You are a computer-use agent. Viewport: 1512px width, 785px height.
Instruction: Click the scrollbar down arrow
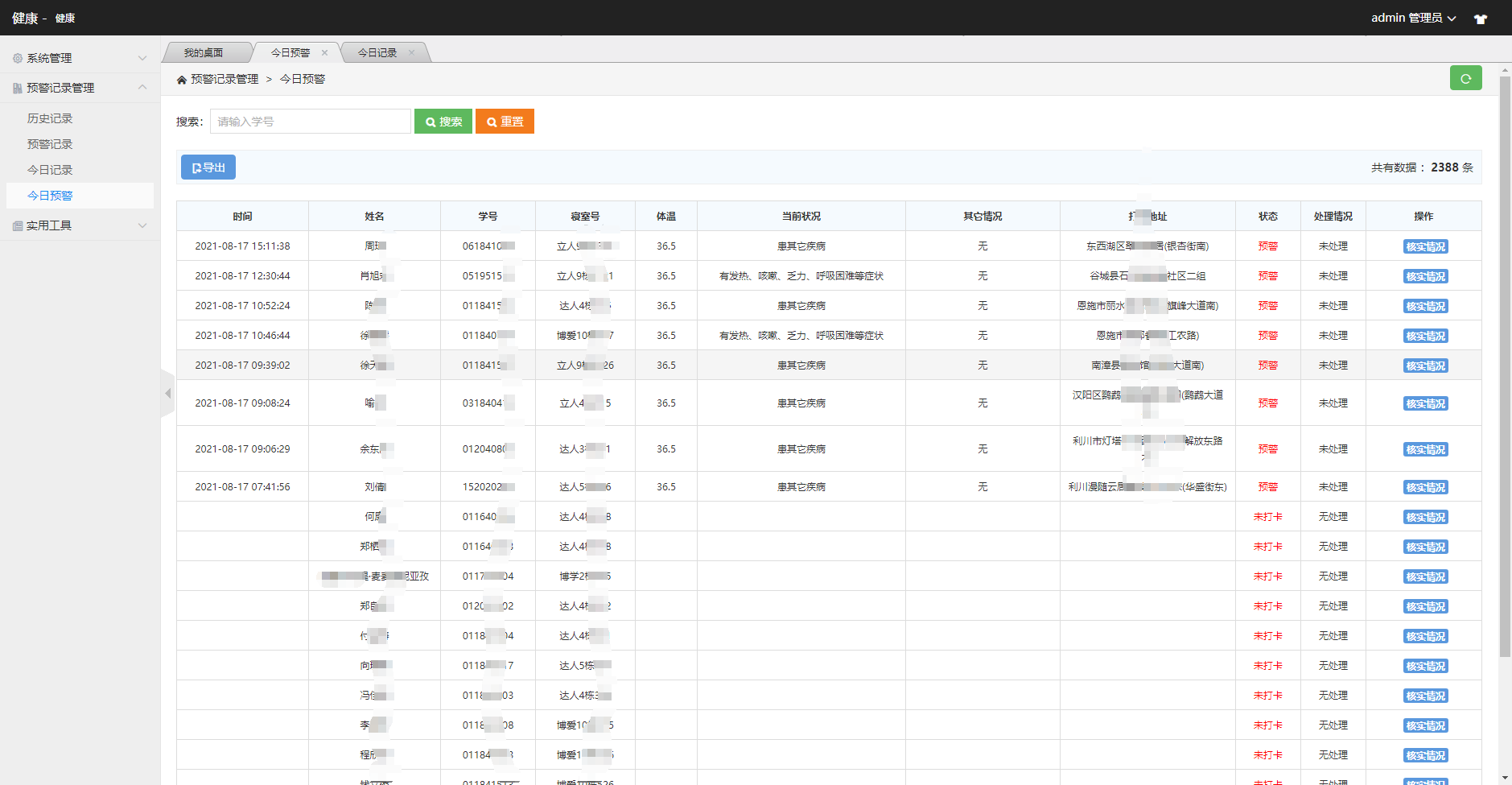(1505, 779)
